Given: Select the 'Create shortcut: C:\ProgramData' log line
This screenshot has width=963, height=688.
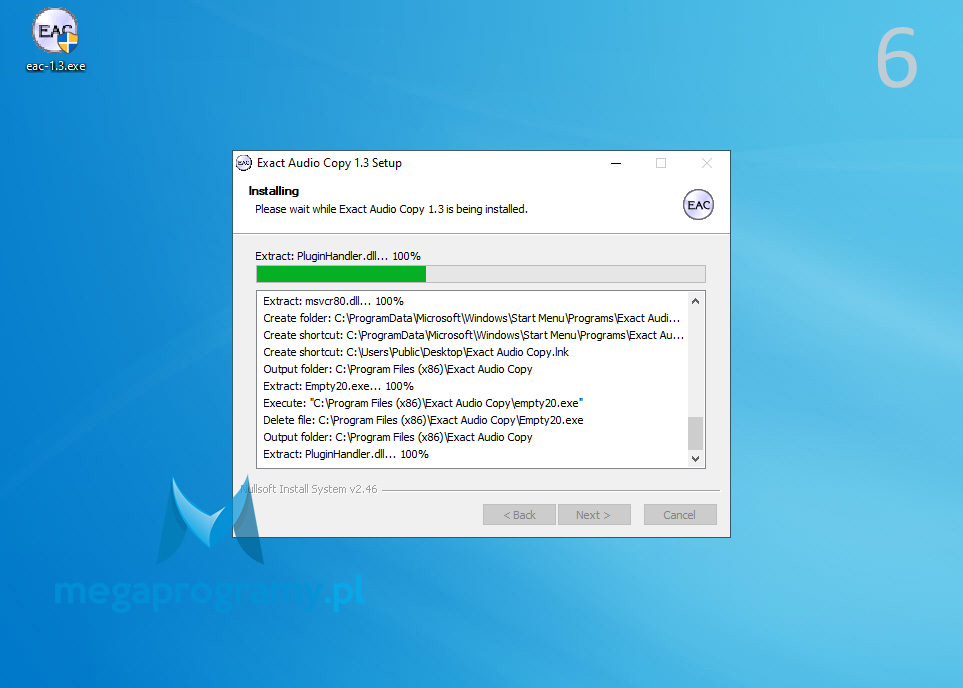Looking at the screenshot, I should pos(473,335).
